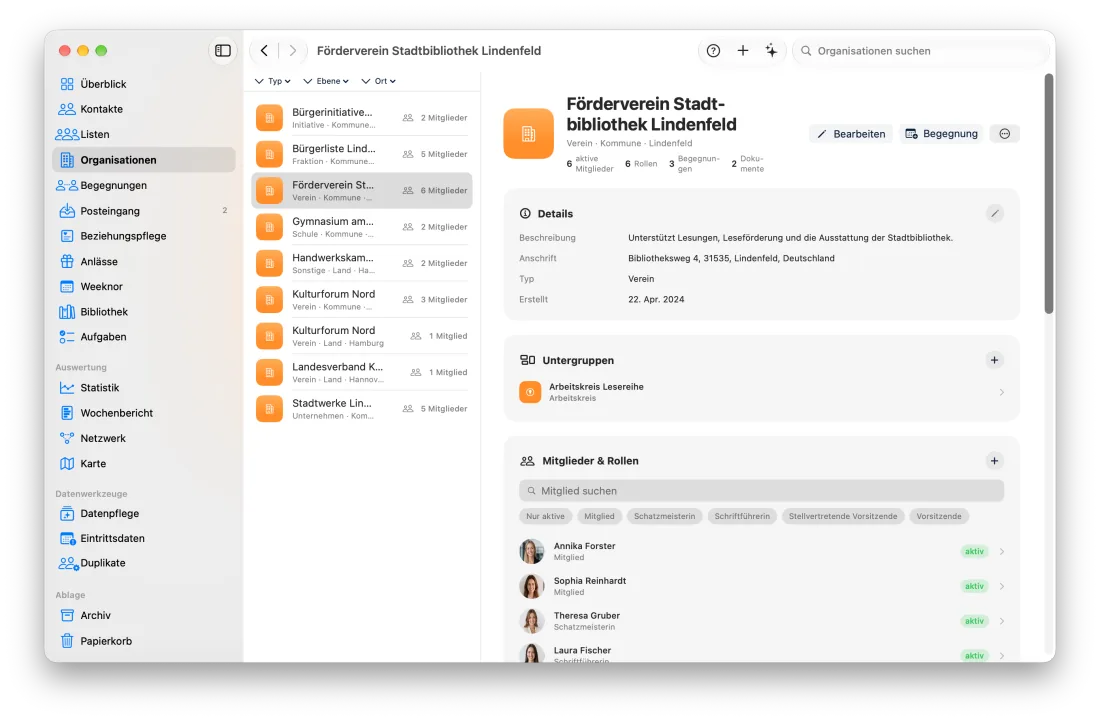The height and width of the screenshot is (721, 1100).
Task: Click the Duplikate people icon
Action: point(68,563)
